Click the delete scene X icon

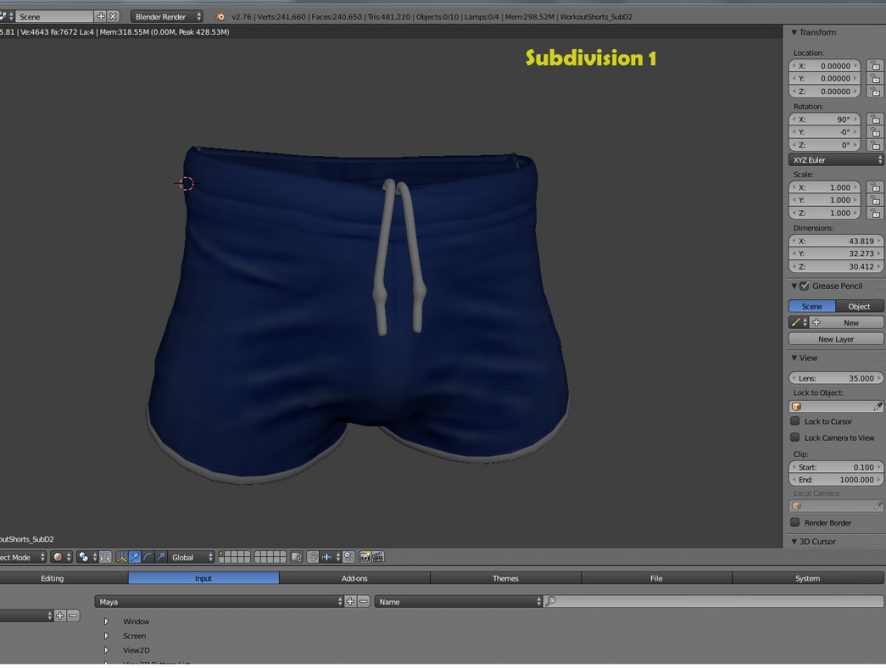coord(113,17)
